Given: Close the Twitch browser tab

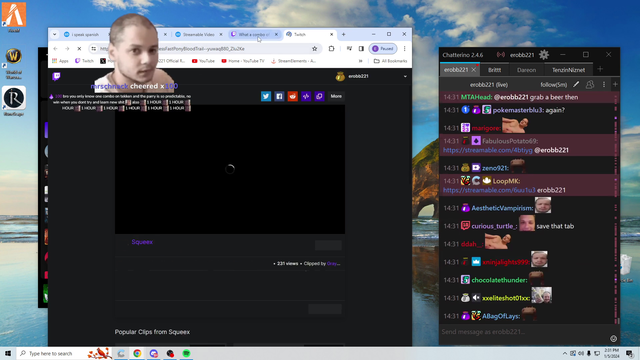Looking at the screenshot, I should (331, 35).
